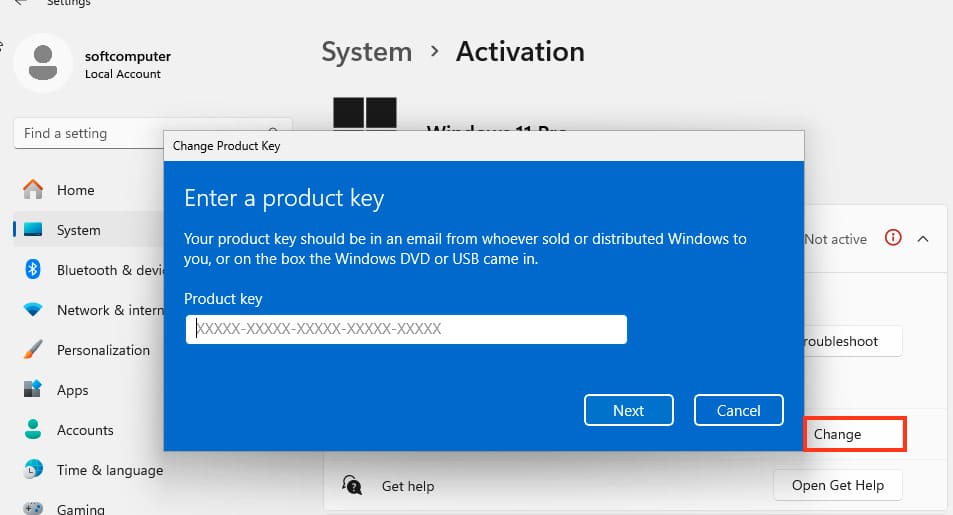
Task: Focus the Product key text field
Action: tap(406, 329)
